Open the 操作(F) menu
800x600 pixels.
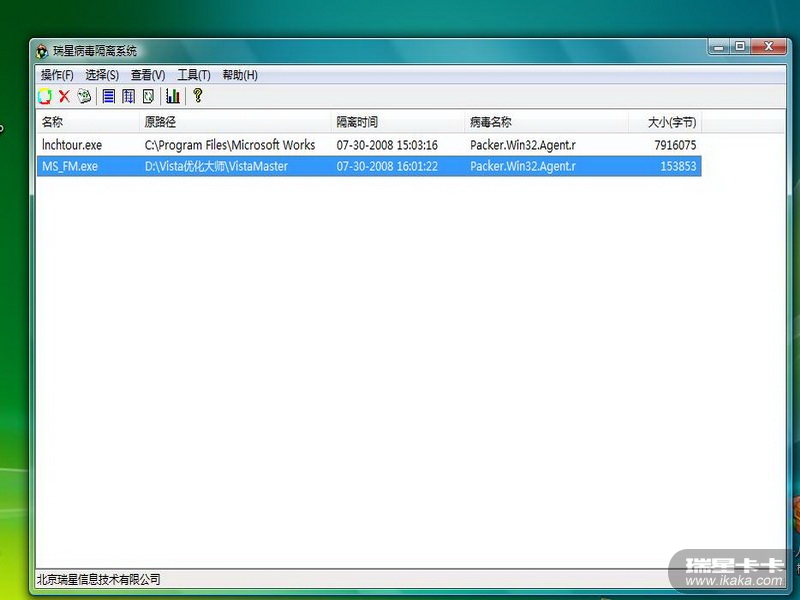pos(57,75)
